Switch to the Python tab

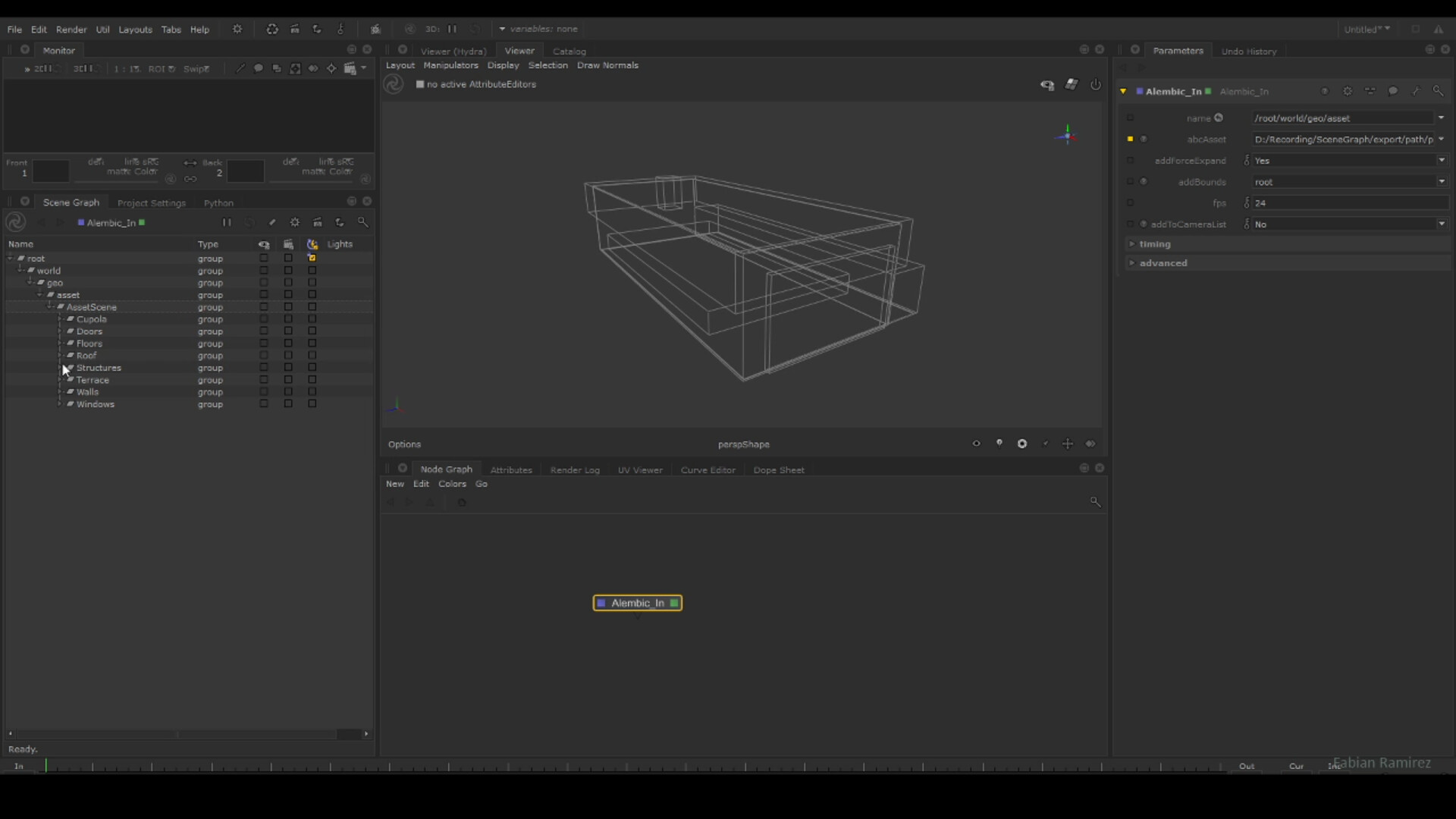point(218,202)
